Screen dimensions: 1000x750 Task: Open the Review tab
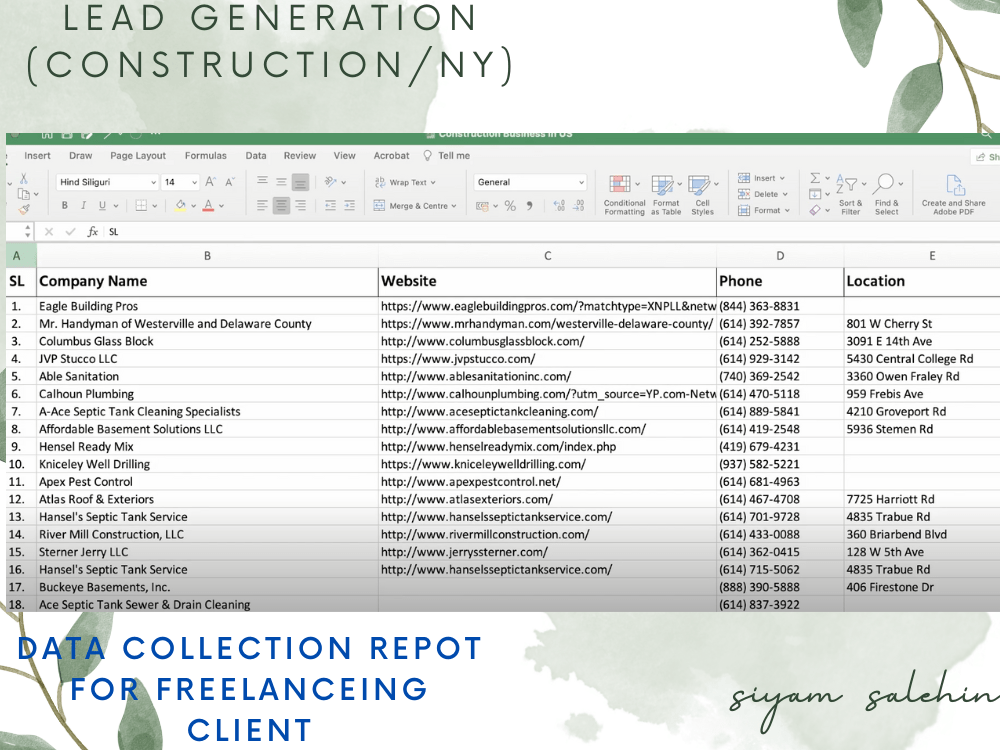[x=300, y=156]
